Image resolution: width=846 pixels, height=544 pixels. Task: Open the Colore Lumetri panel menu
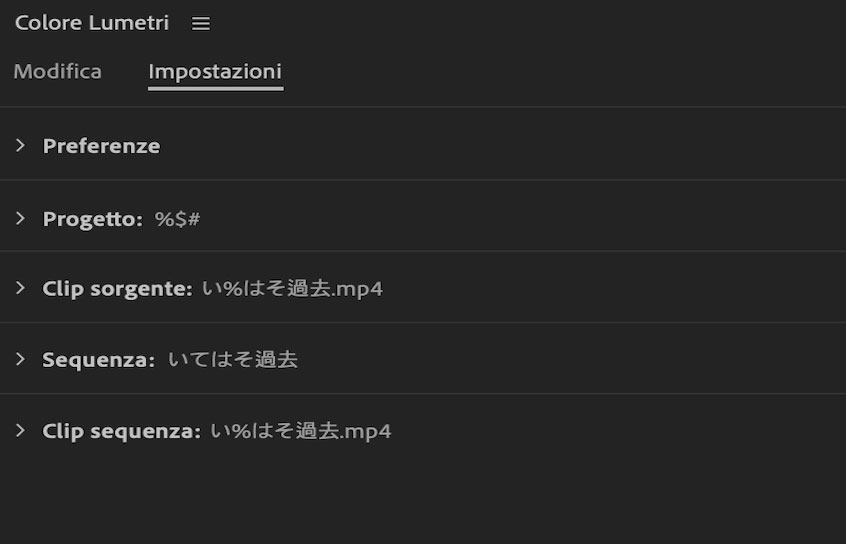click(201, 23)
